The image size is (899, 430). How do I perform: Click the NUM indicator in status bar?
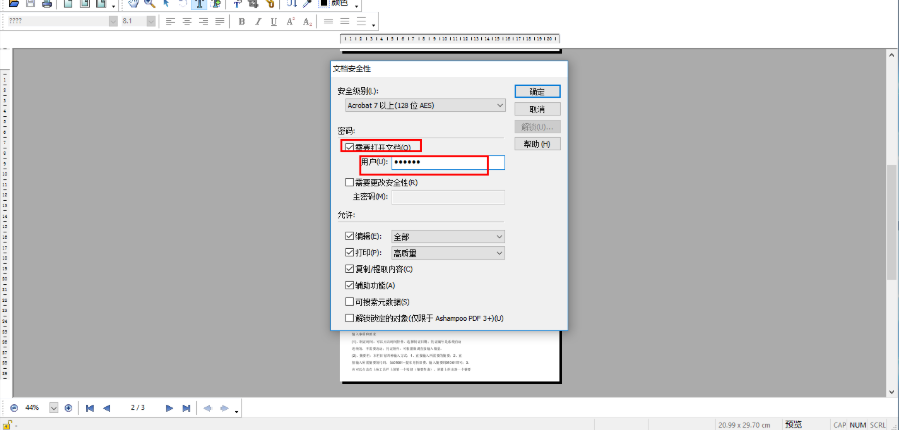pos(857,425)
